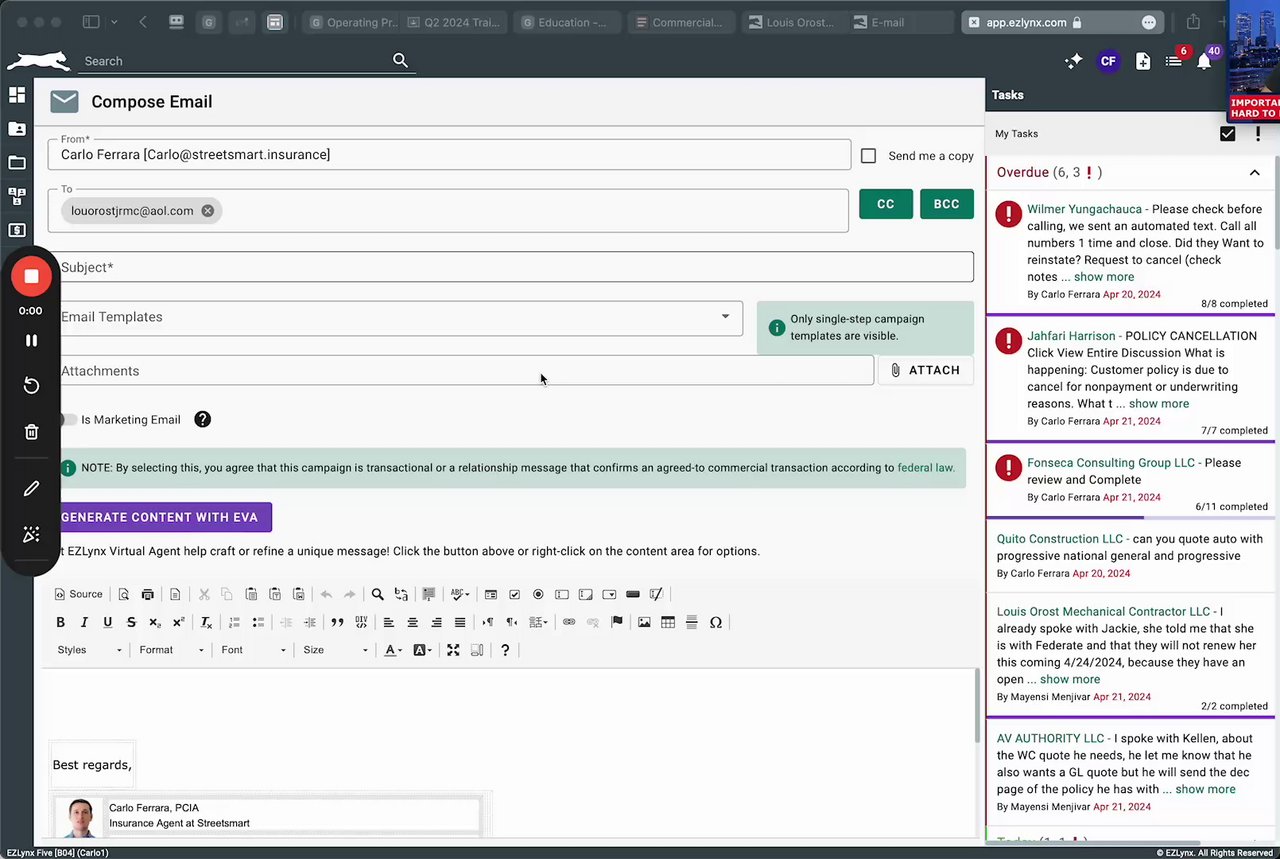The width and height of the screenshot is (1280, 859).
Task: Open the Font dropdown
Action: point(254,650)
